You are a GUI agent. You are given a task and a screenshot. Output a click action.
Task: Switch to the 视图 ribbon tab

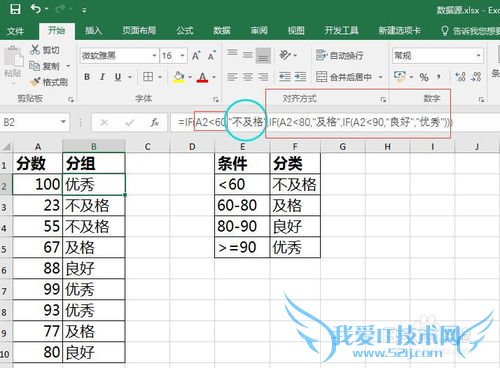(296, 31)
